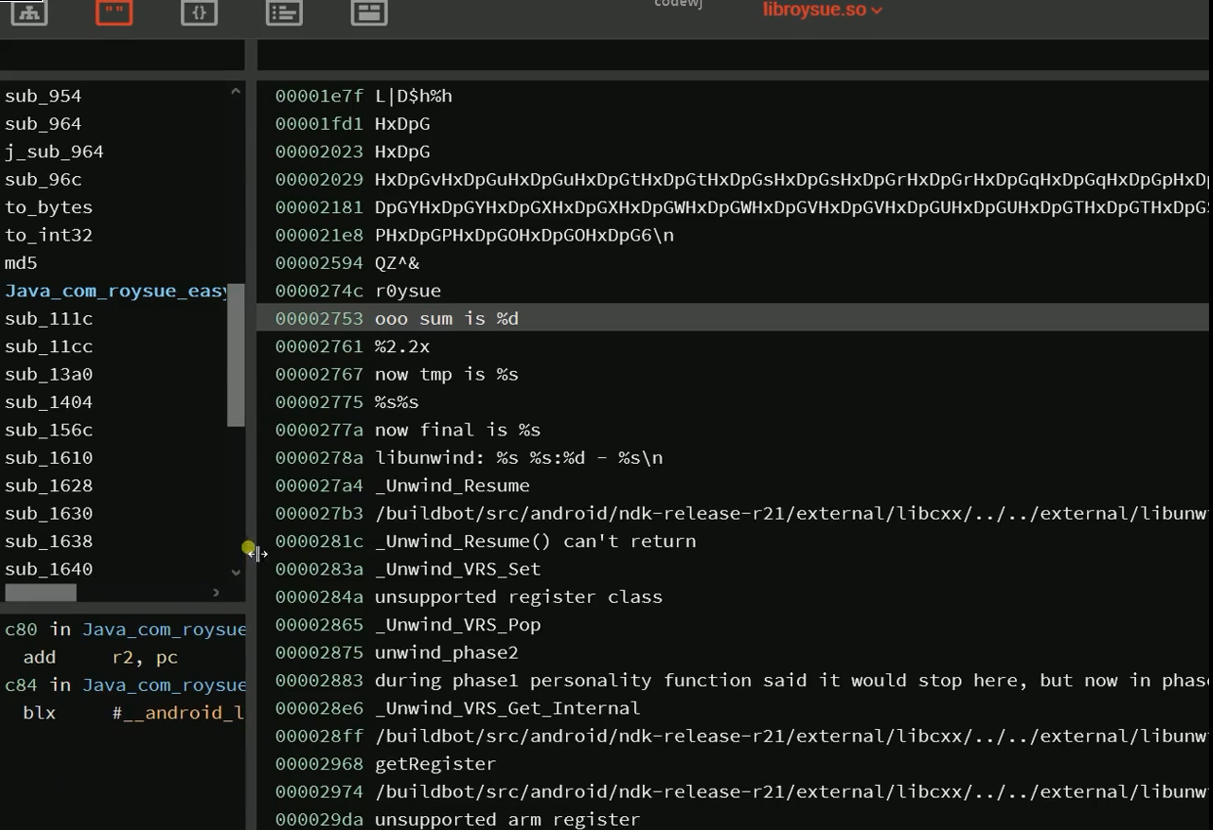1213x830 pixels.
Task: Select the '_Unwind_VRS_Get_Internal' string
Action: pyautogui.click(x=732, y=708)
